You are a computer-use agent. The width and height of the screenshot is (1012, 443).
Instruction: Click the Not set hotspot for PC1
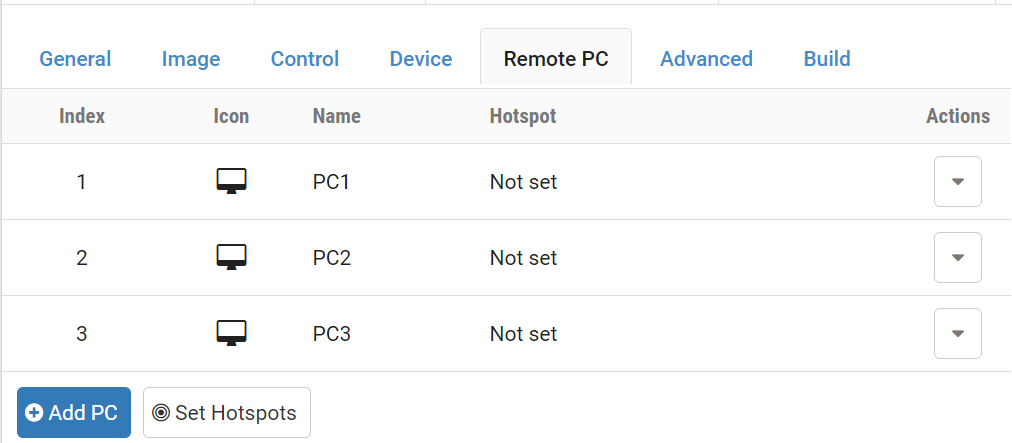click(523, 182)
